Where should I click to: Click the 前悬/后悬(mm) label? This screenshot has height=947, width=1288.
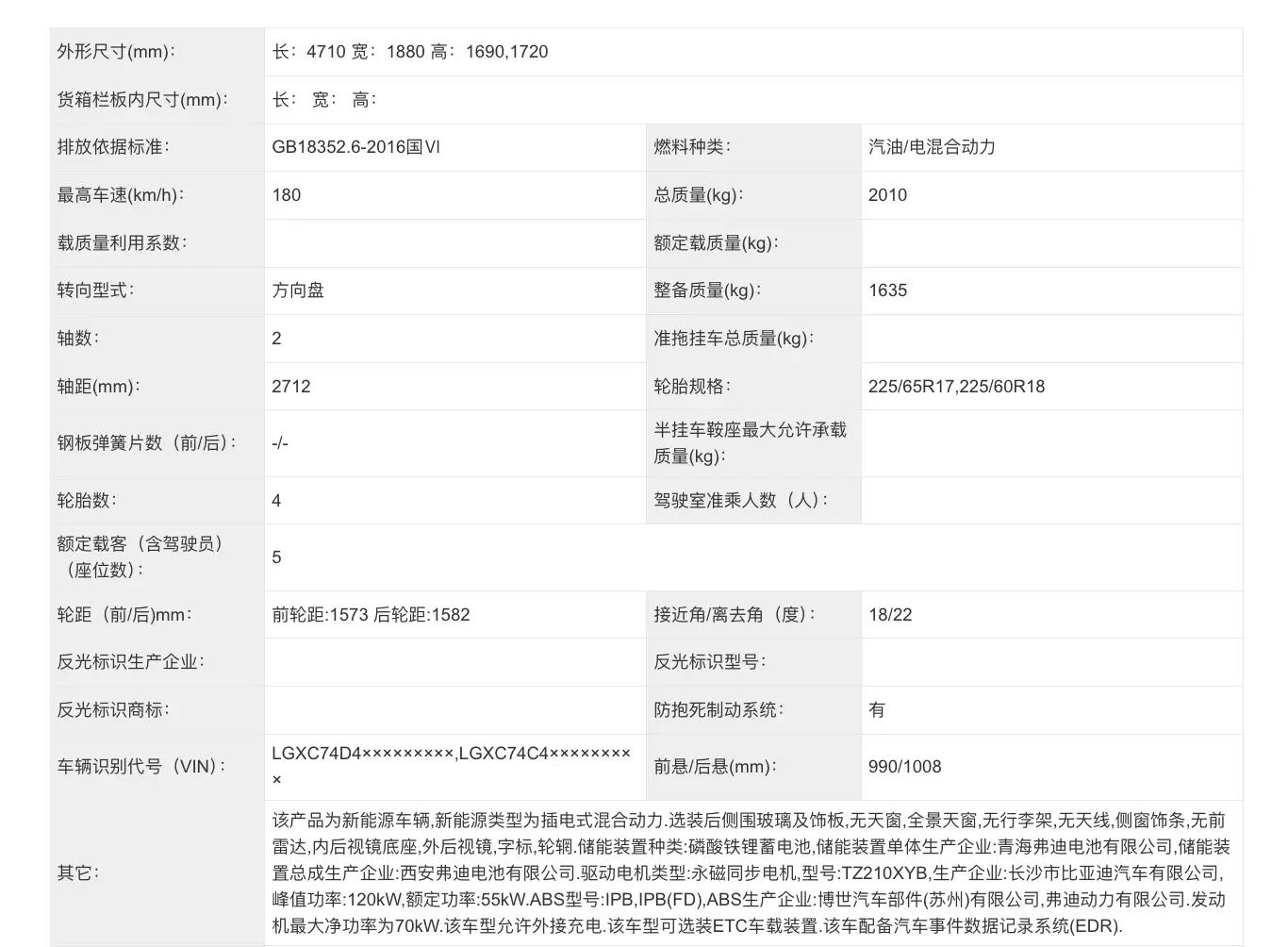coord(715,767)
